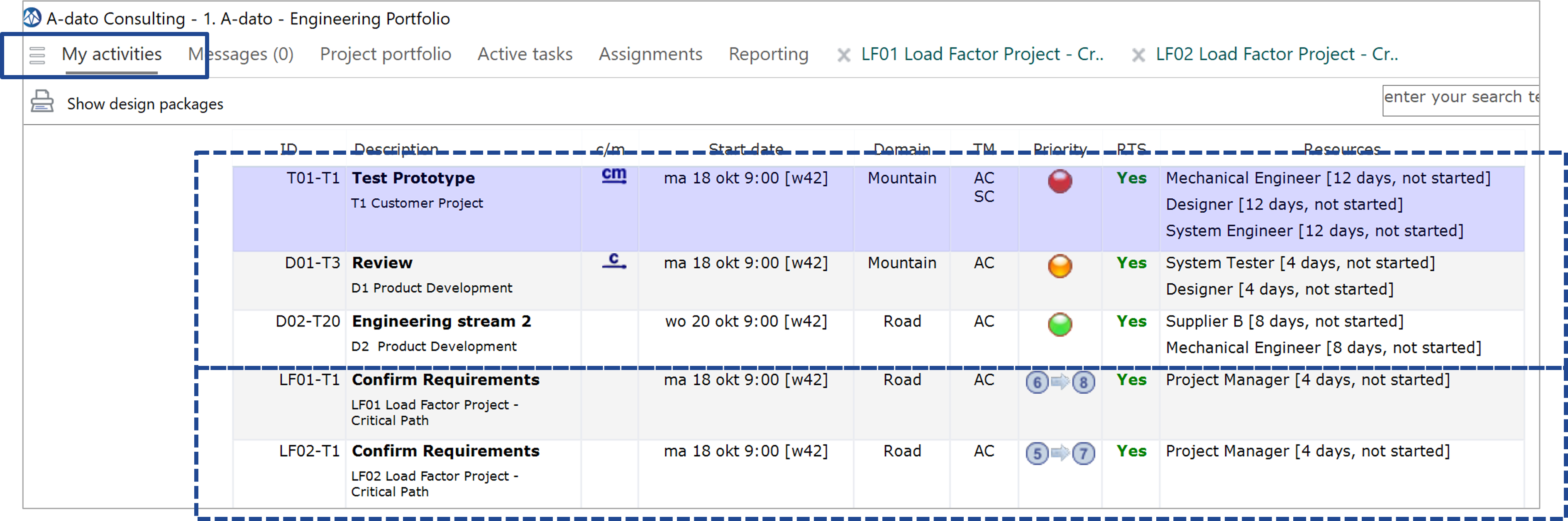Click orange priority indicator for Review

1060,266
